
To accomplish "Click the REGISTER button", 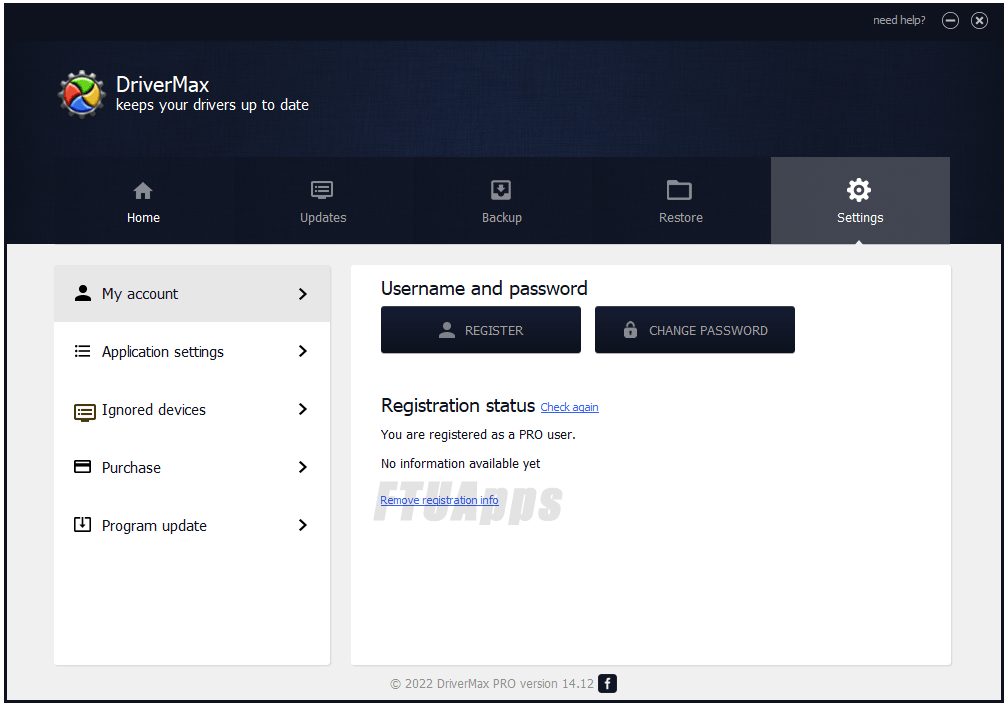I will tap(481, 330).
